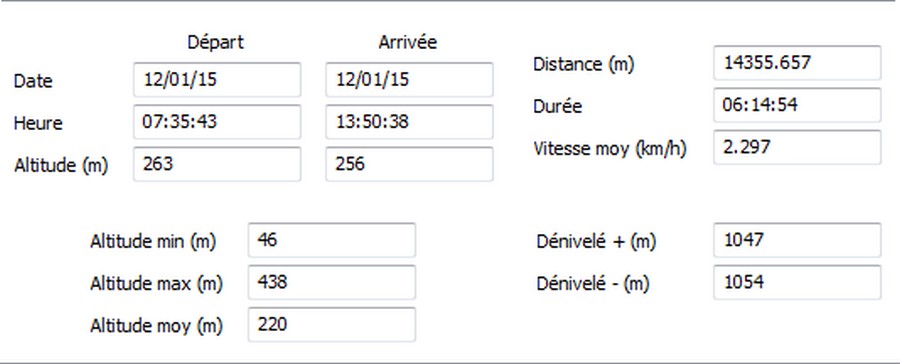Screen dimensions: 900x364
Task: Click the Dénivelé + (m) label
Action: click(x=596, y=242)
